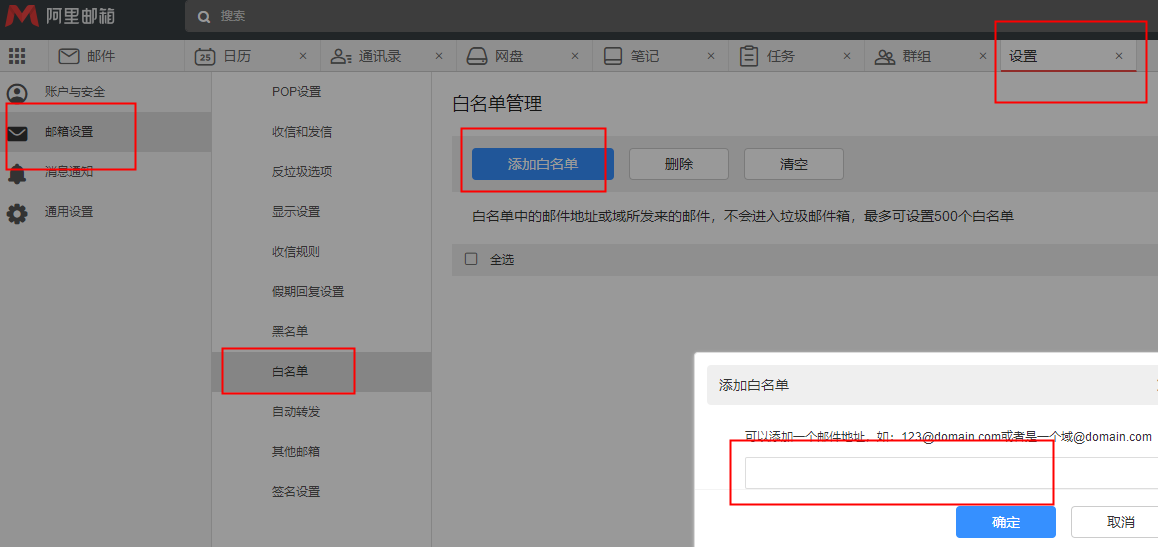Open the calendar icon tab

tap(205, 56)
